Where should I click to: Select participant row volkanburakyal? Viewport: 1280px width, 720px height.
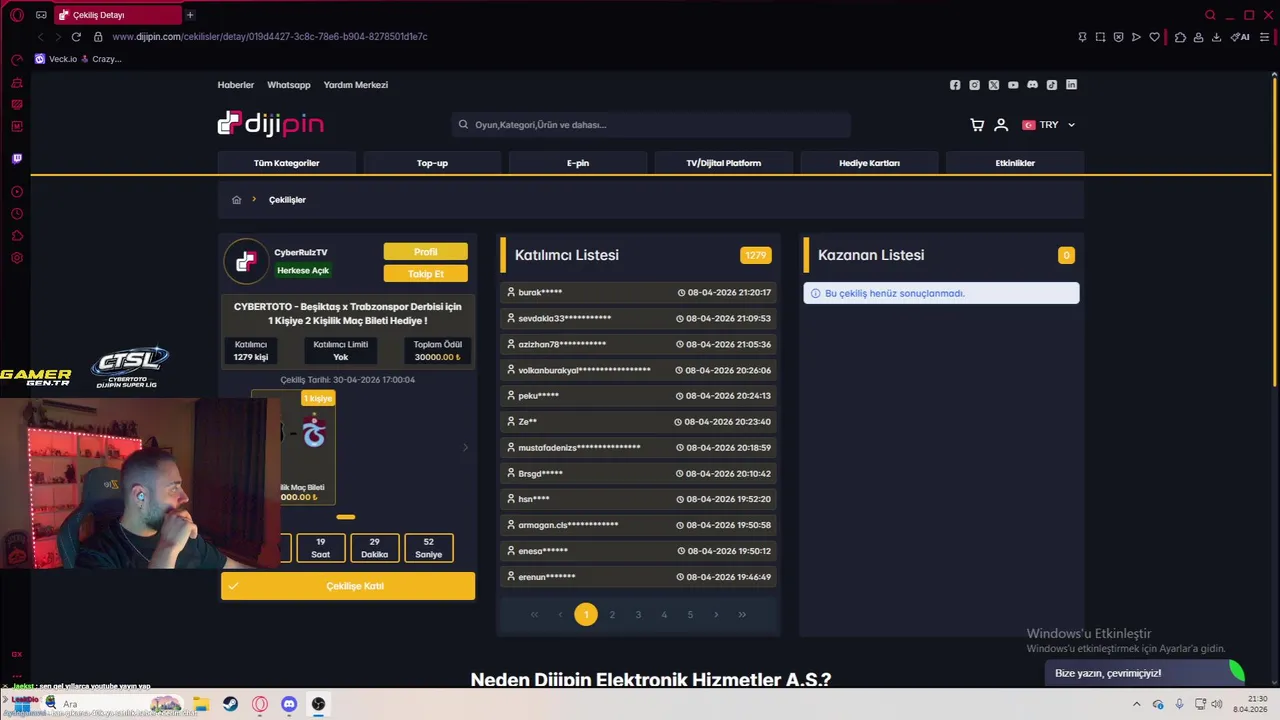(x=639, y=370)
